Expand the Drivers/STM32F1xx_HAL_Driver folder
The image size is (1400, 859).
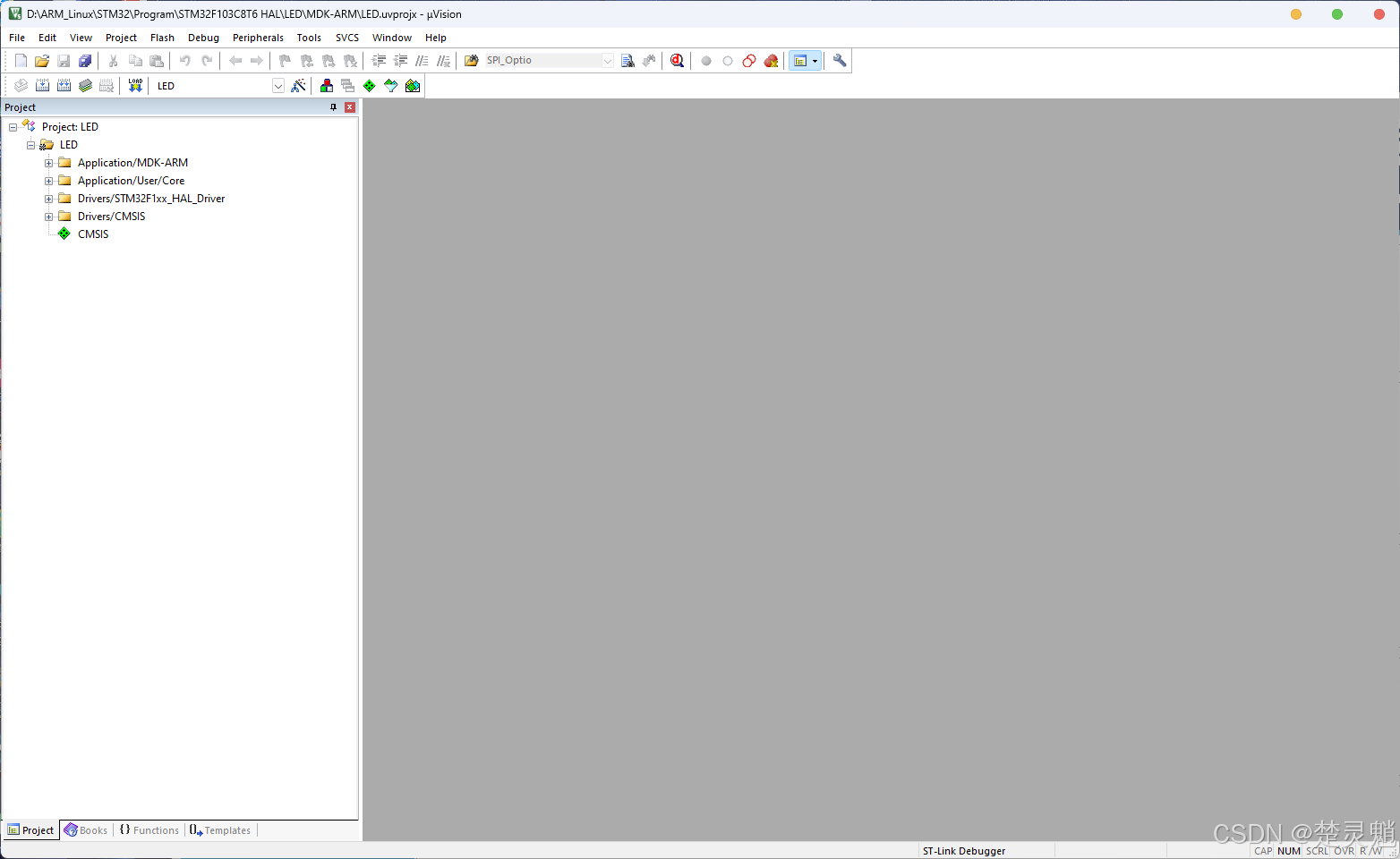coord(49,199)
